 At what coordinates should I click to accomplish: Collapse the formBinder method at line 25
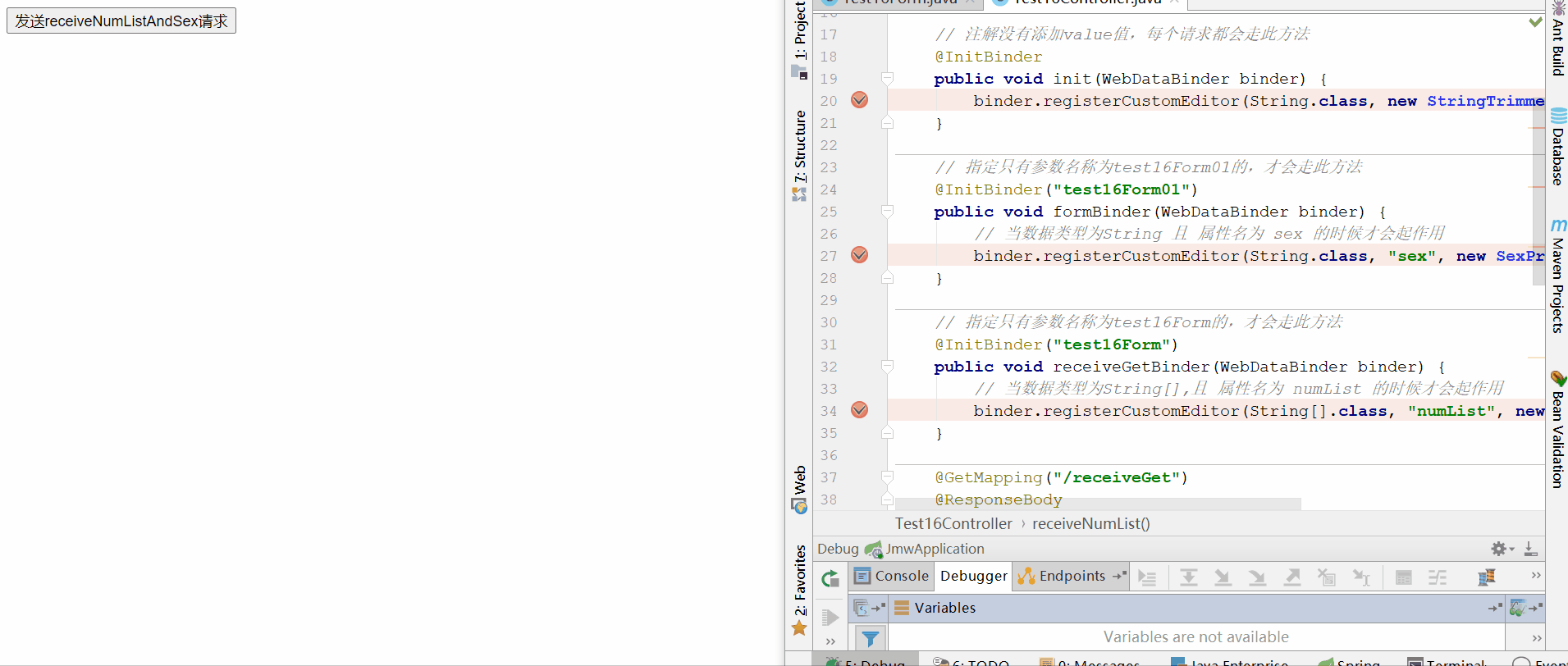point(887,212)
